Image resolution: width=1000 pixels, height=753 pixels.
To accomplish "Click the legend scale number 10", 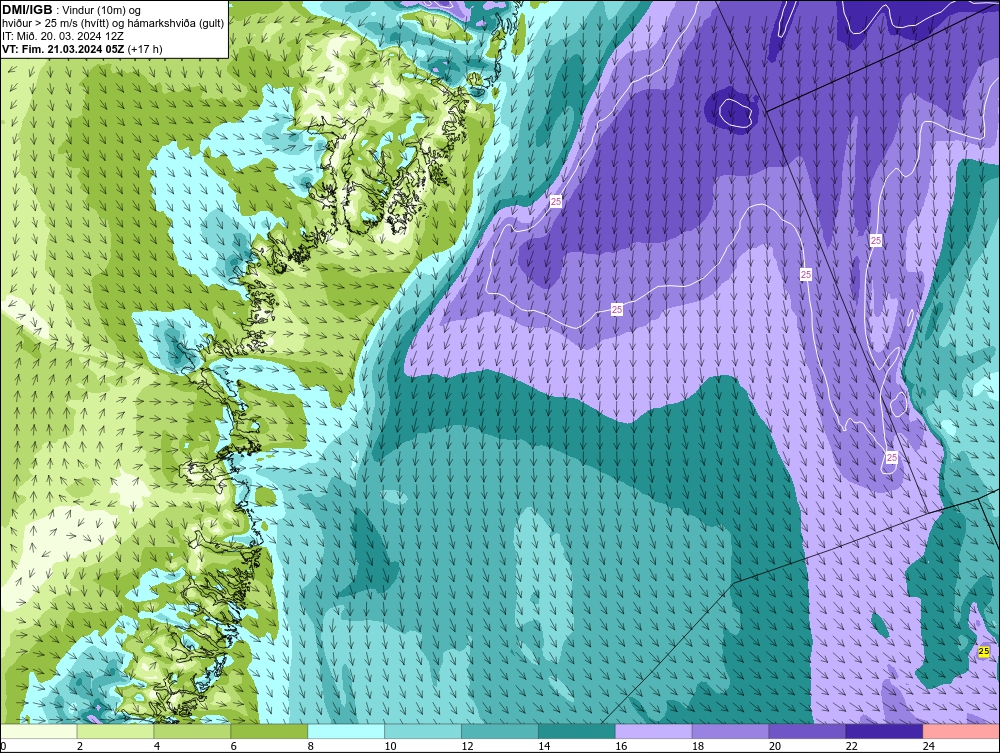I will click(x=390, y=746).
